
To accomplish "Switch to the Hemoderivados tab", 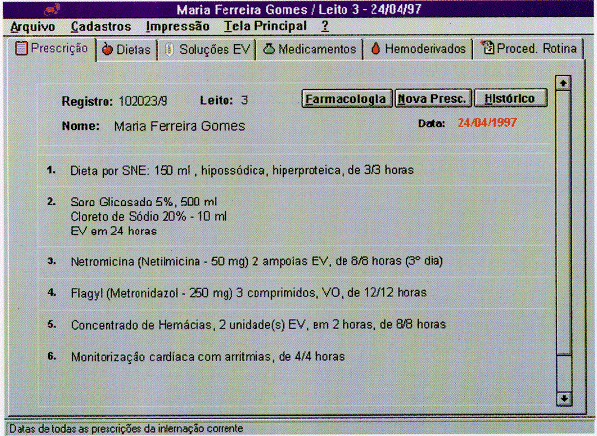I will [x=418, y=49].
